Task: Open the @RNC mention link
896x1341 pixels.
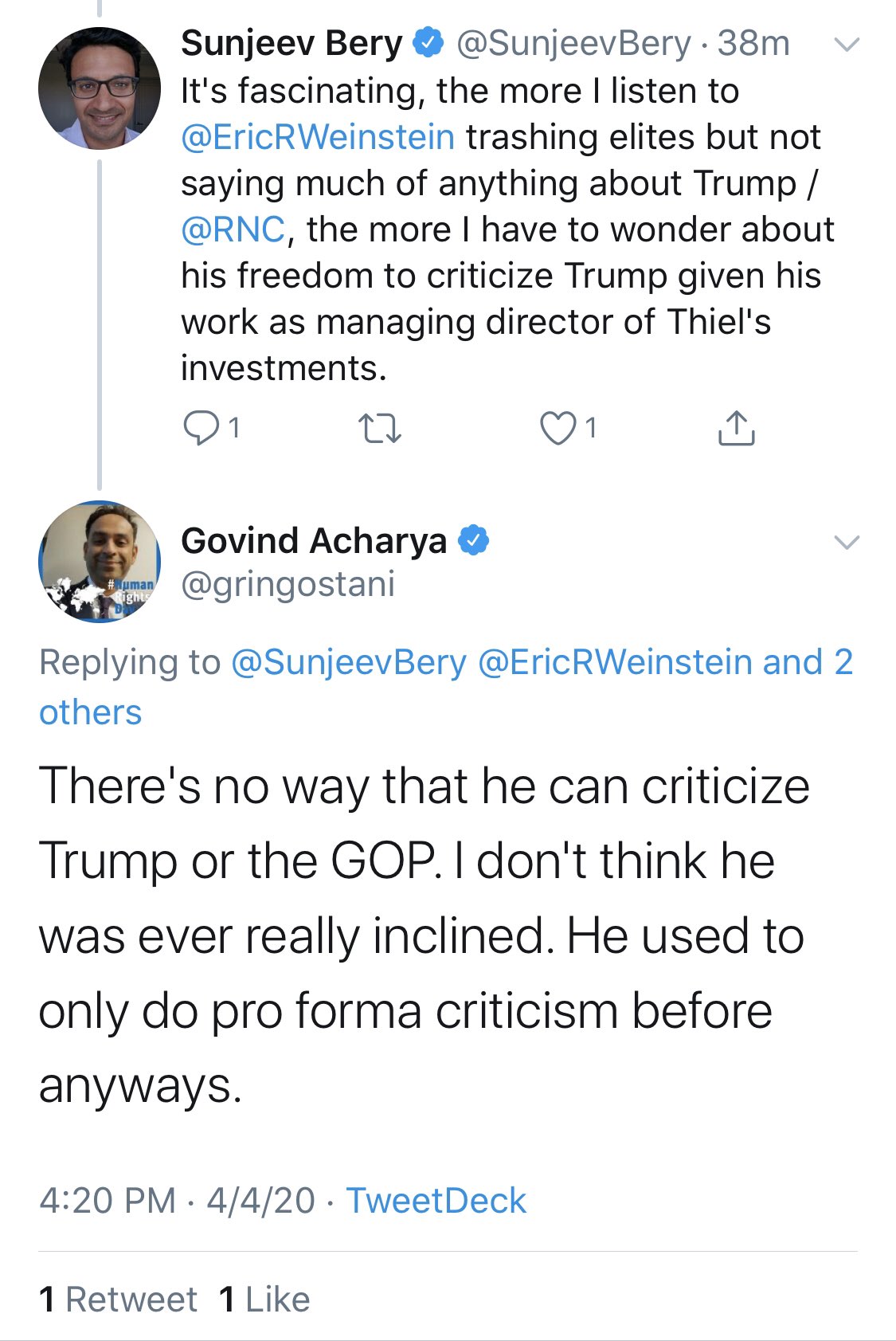Action: [x=233, y=229]
